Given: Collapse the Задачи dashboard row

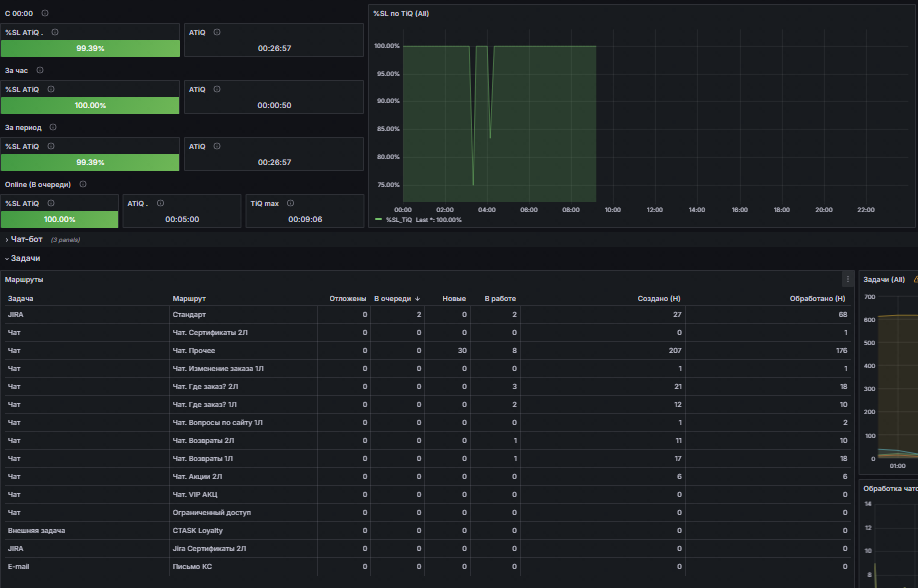Looking at the screenshot, I should pyautogui.click(x=25, y=258).
